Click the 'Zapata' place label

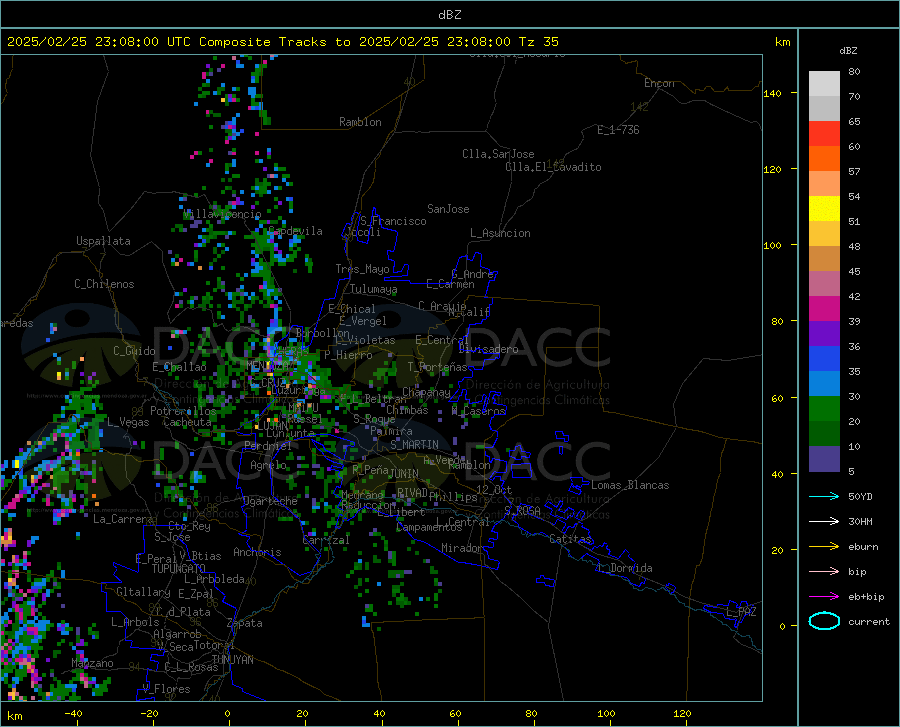pos(245,623)
